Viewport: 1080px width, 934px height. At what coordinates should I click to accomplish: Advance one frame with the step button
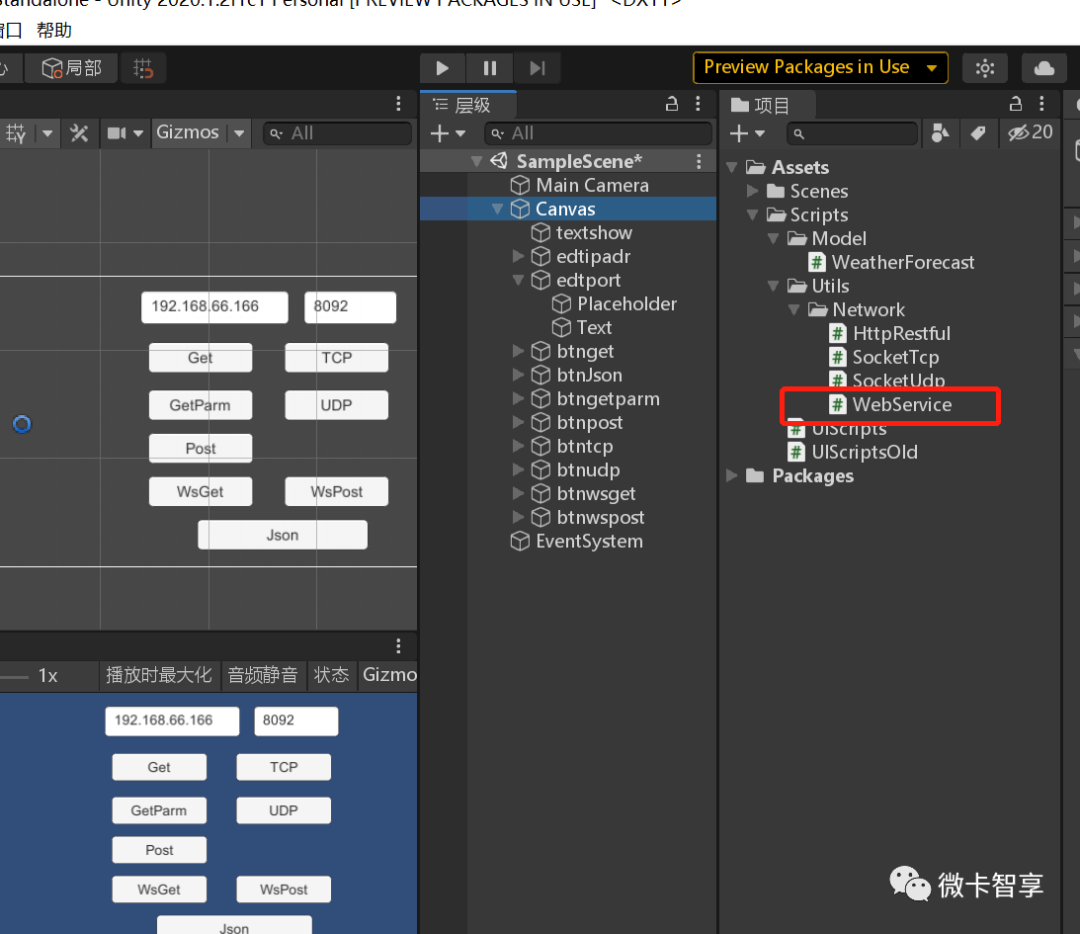[537, 68]
